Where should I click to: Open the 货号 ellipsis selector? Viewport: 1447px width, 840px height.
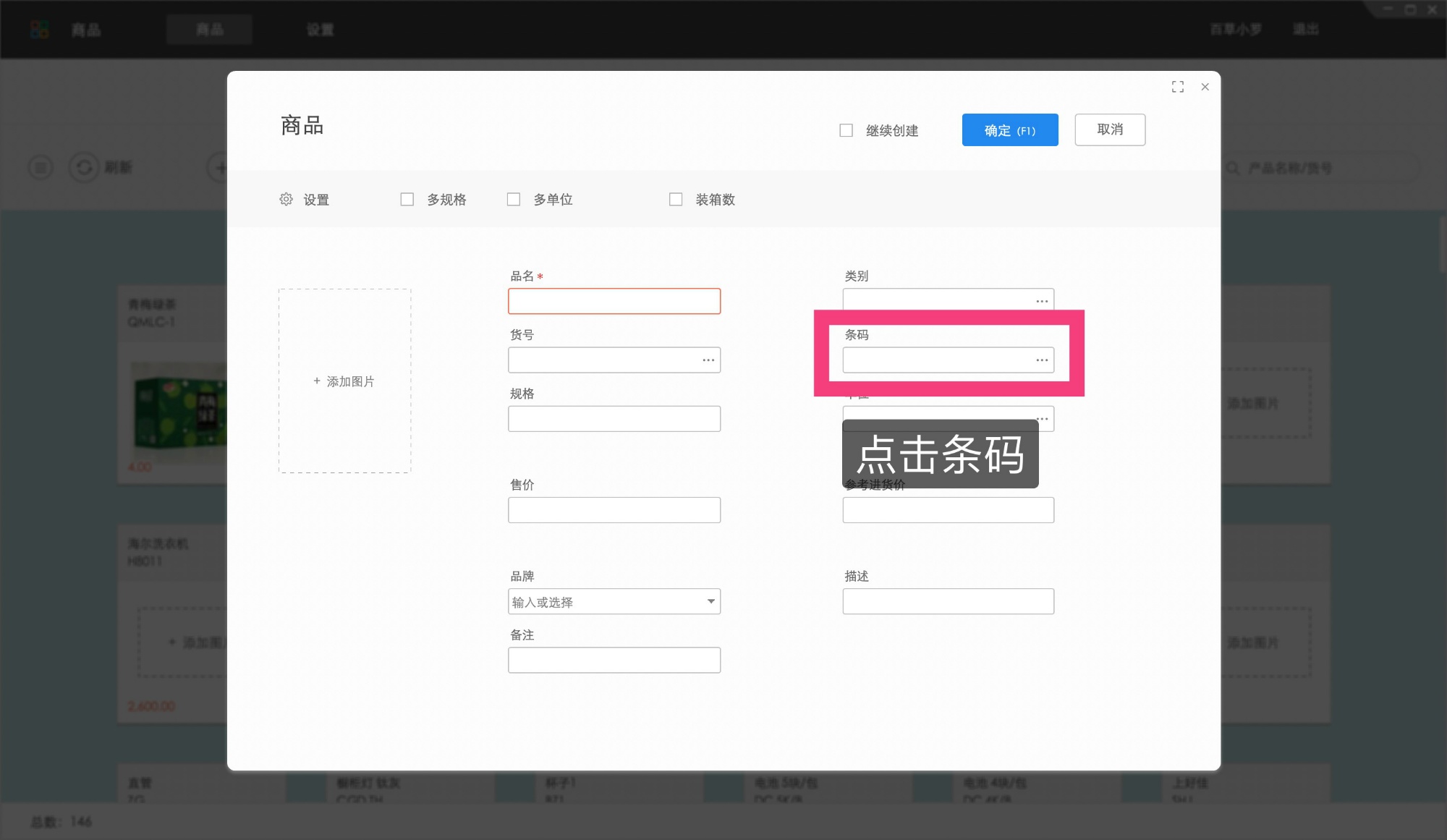[x=708, y=360]
